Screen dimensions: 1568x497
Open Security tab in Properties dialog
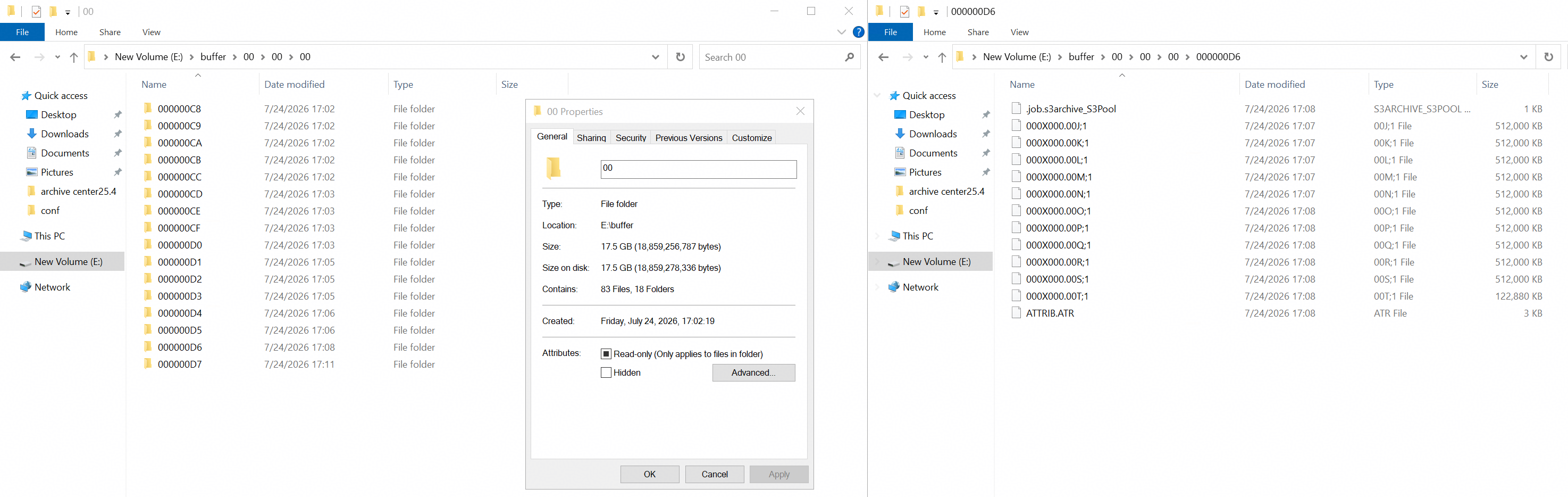(x=631, y=138)
